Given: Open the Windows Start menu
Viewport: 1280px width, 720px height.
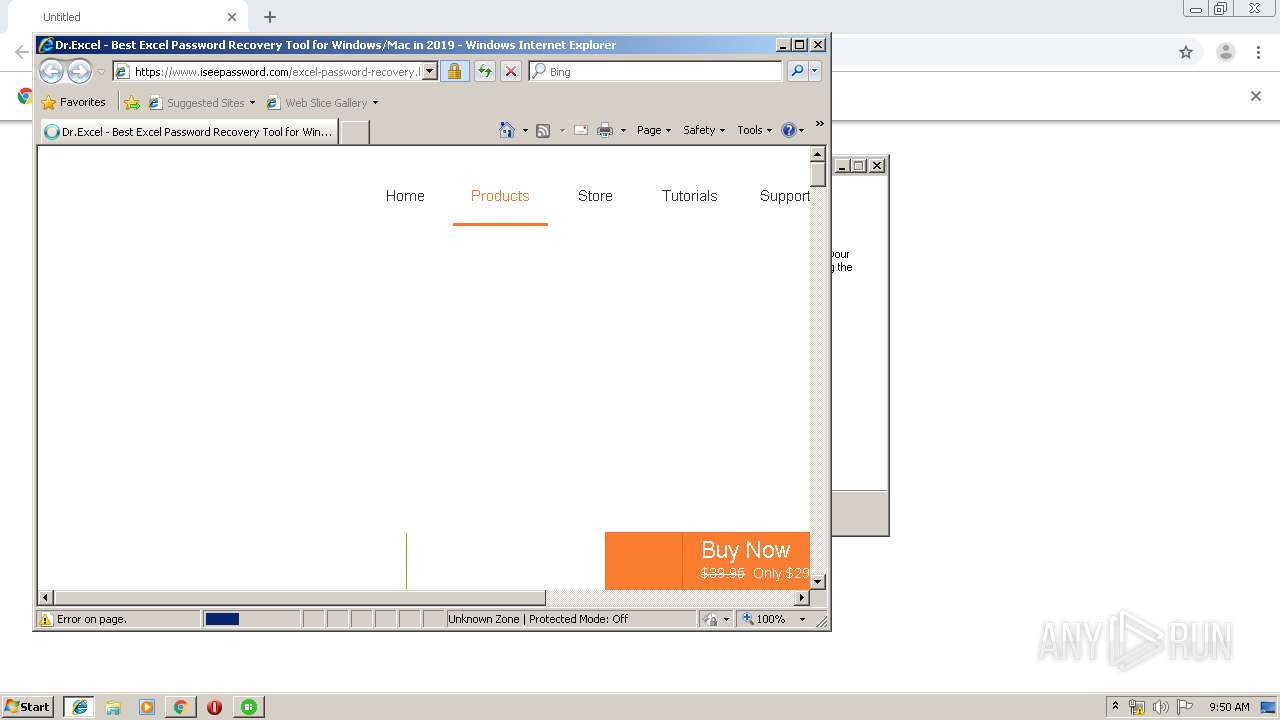Looking at the screenshot, I should (27, 706).
